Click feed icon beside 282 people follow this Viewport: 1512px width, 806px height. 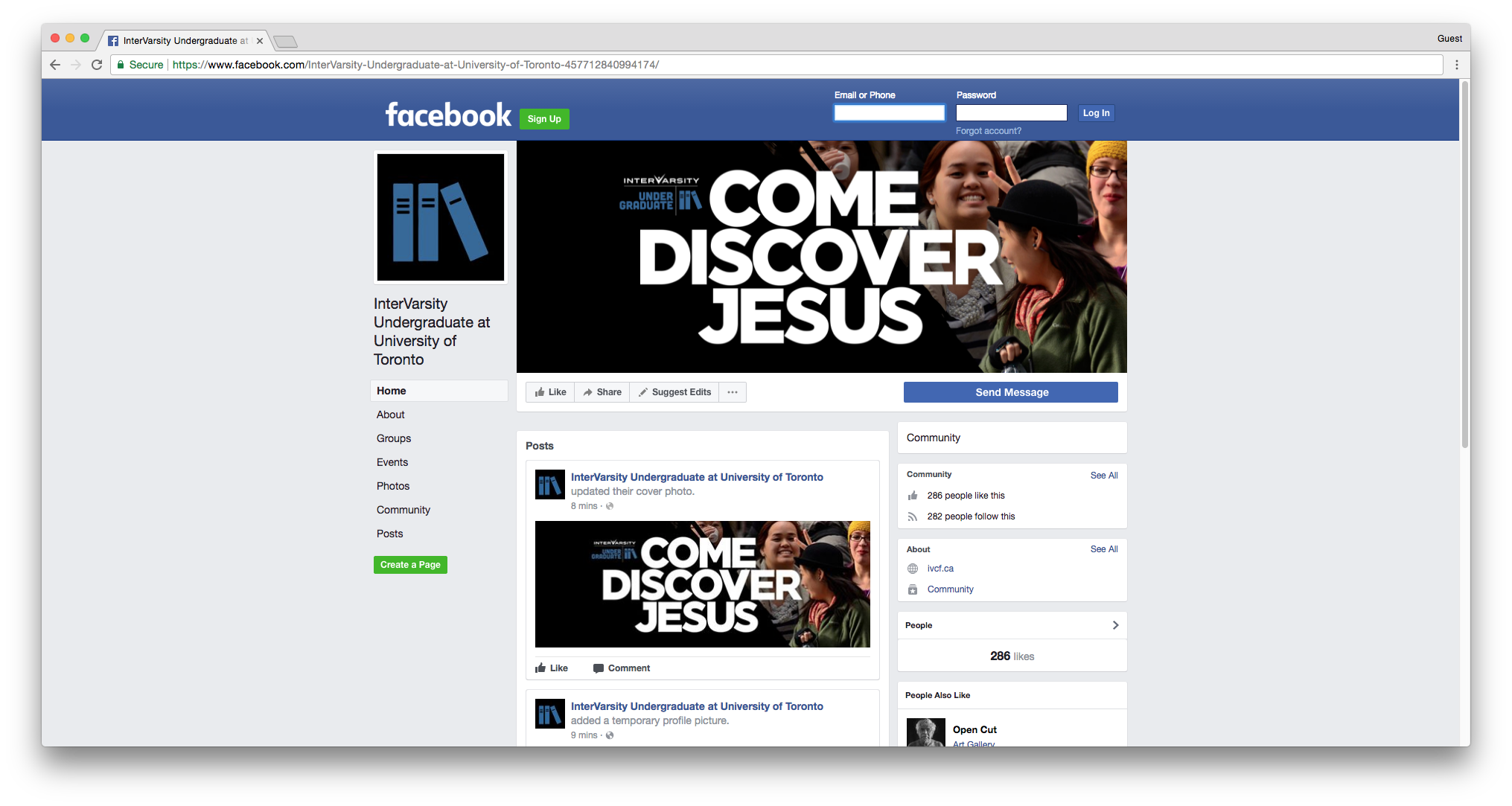[913, 516]
